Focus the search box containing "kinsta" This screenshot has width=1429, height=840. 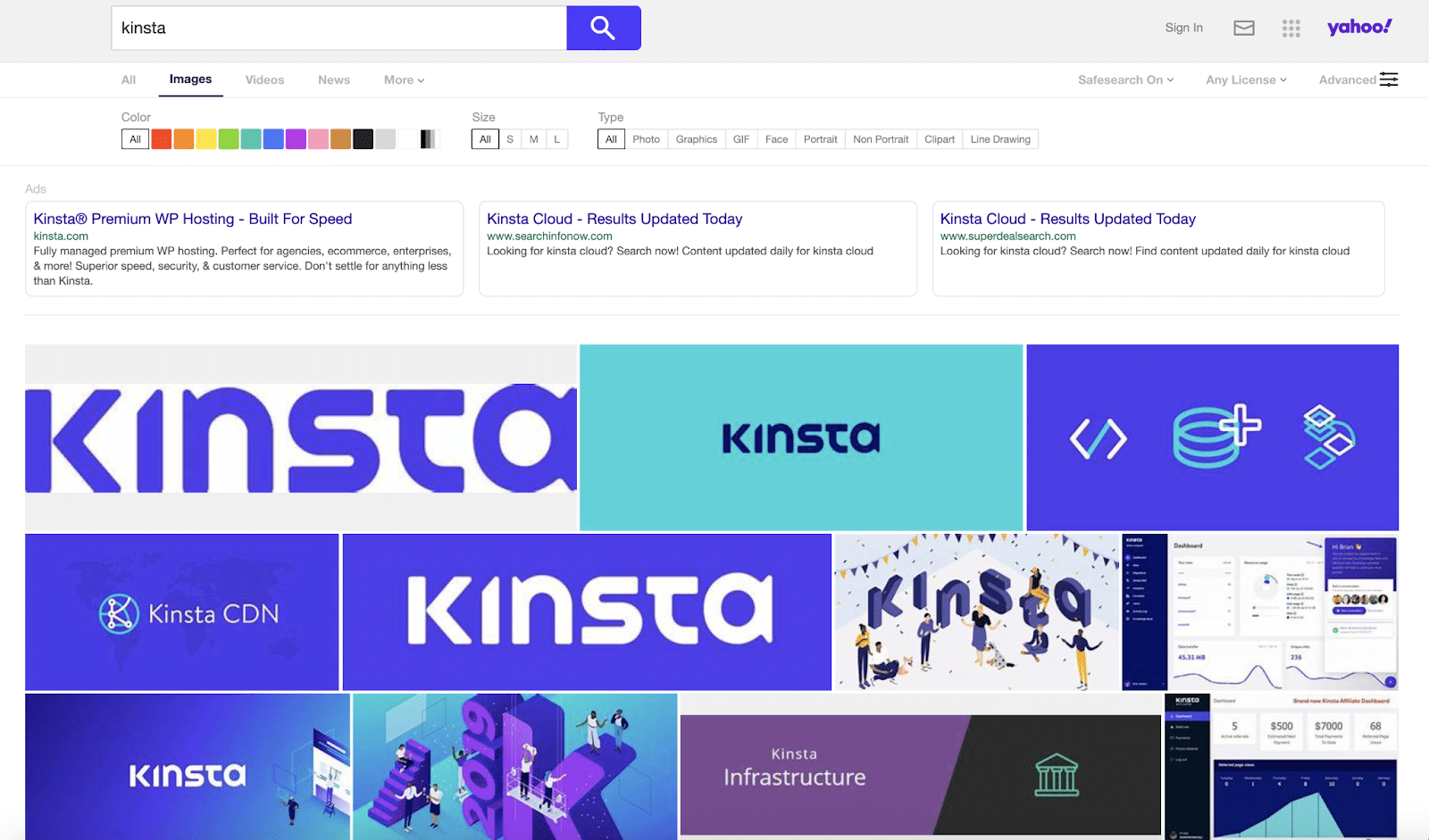339,28
